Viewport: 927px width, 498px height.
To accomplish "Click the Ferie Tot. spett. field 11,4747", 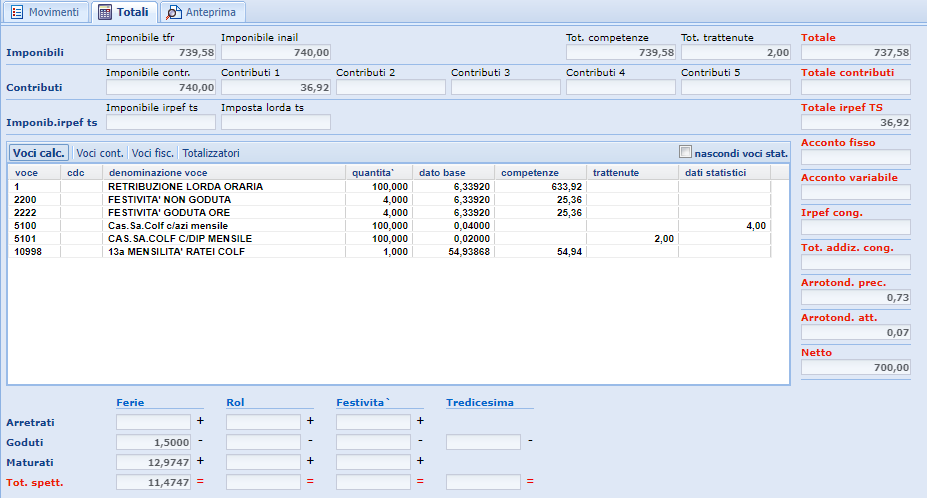I will [x=154, y=482].
